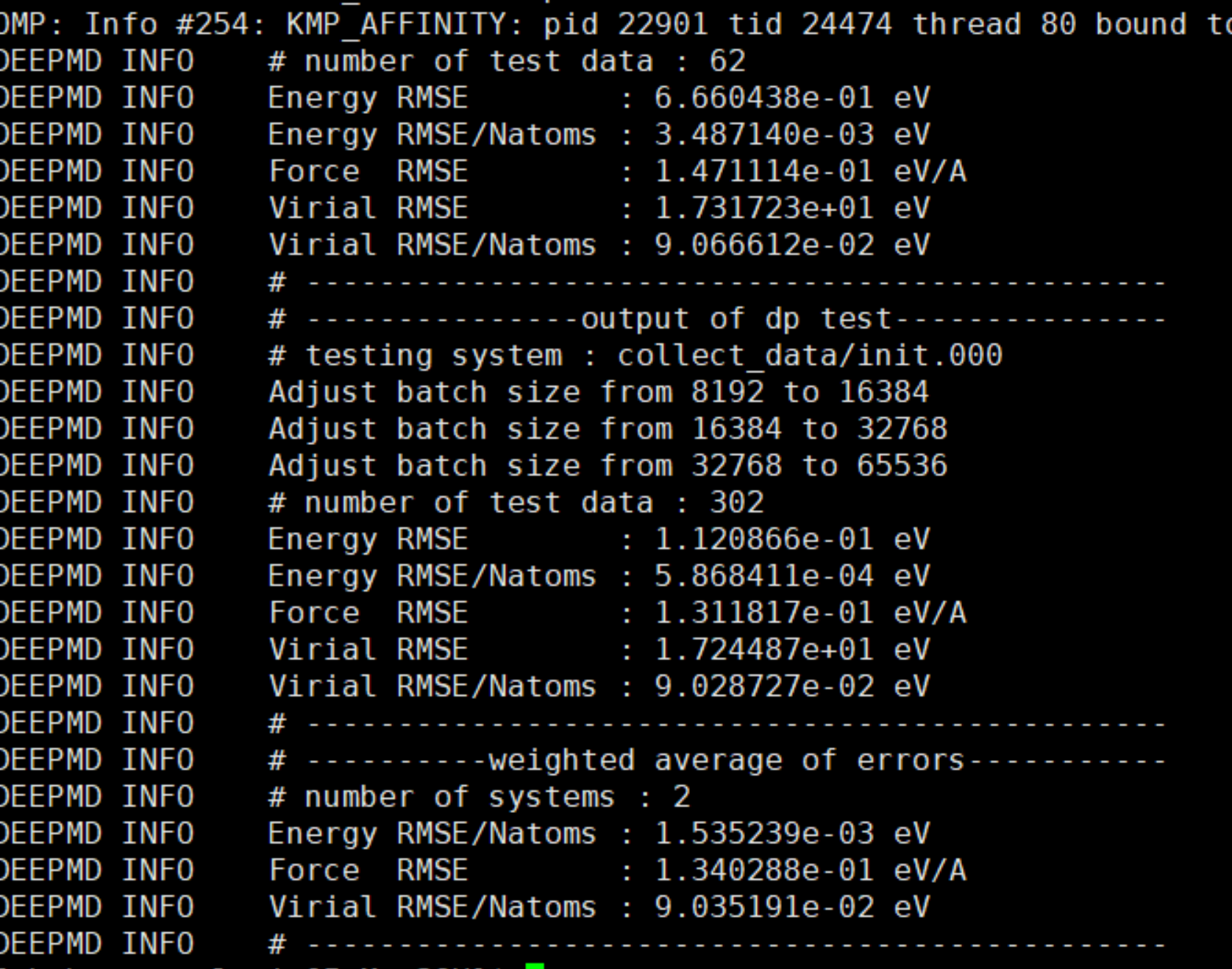Click the Virial RMSE value 1.731723e+01

[763, 208]
